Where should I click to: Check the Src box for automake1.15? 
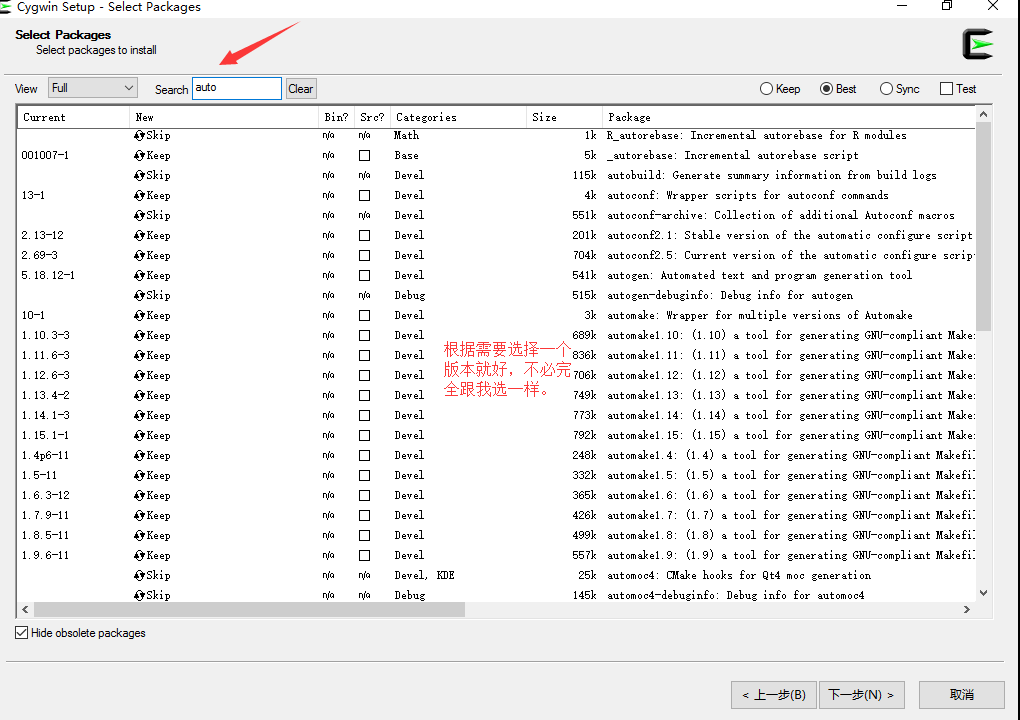(364, 436)
